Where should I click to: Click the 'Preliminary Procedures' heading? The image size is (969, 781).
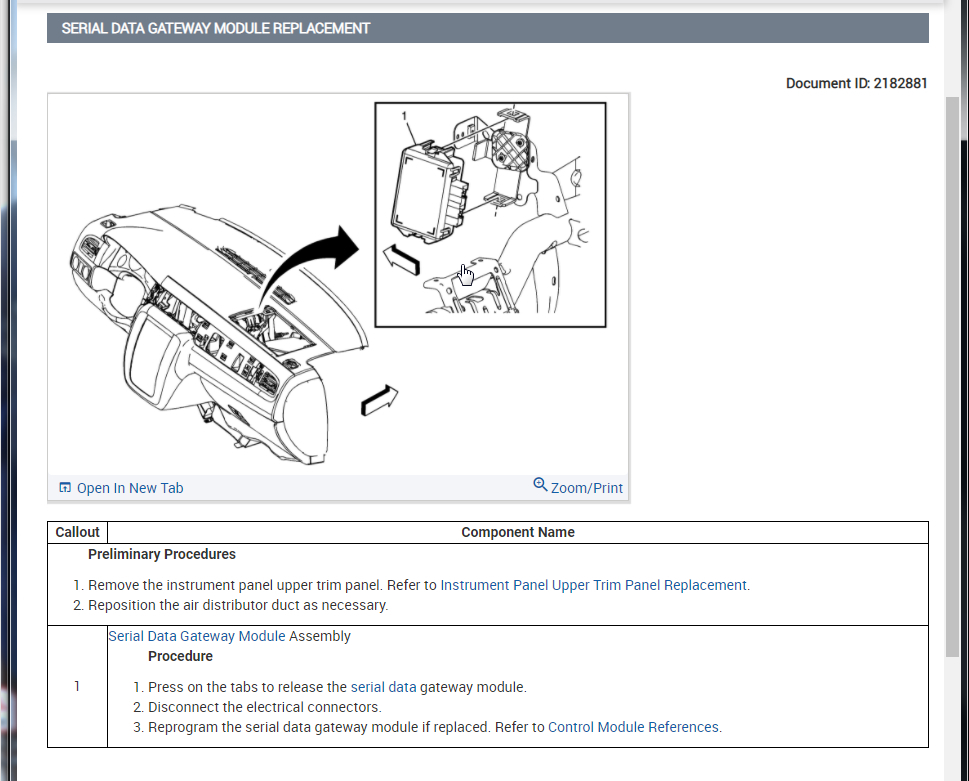coord(161,554)
